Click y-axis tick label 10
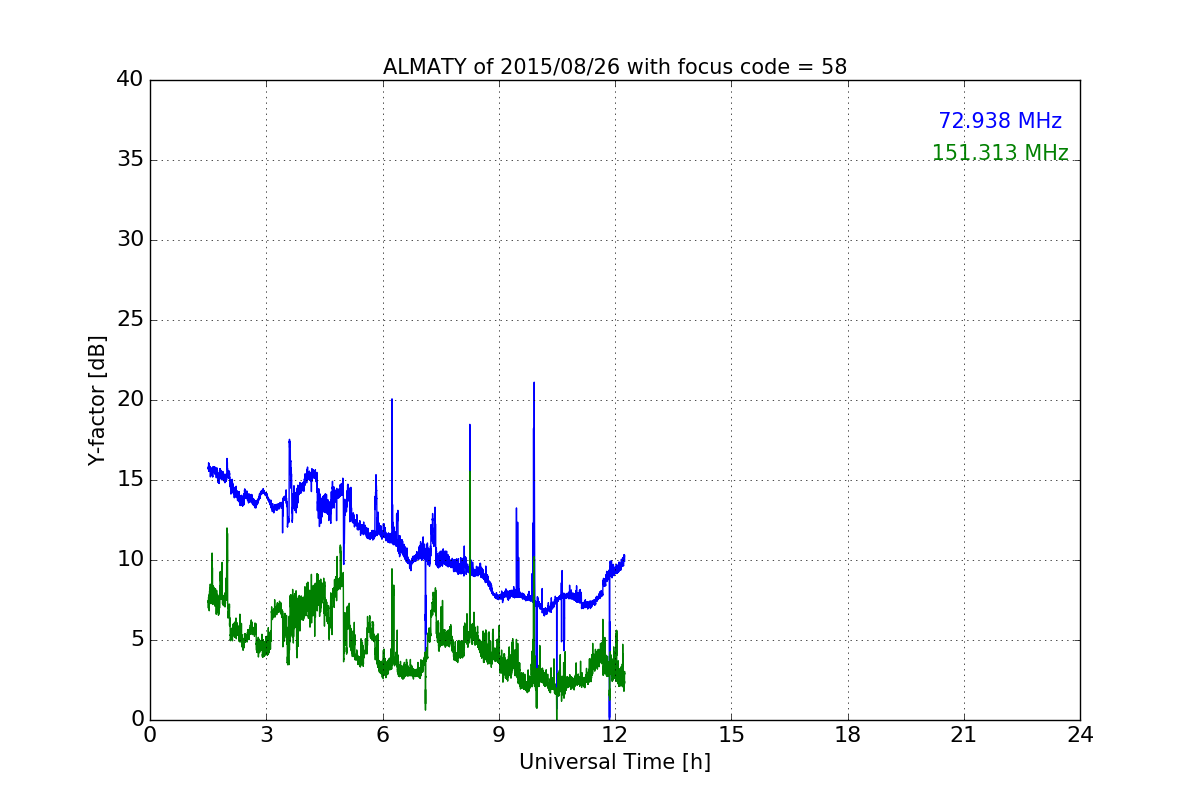The height and width of the screenshot is (800, 1200). (x=130, y=560)
